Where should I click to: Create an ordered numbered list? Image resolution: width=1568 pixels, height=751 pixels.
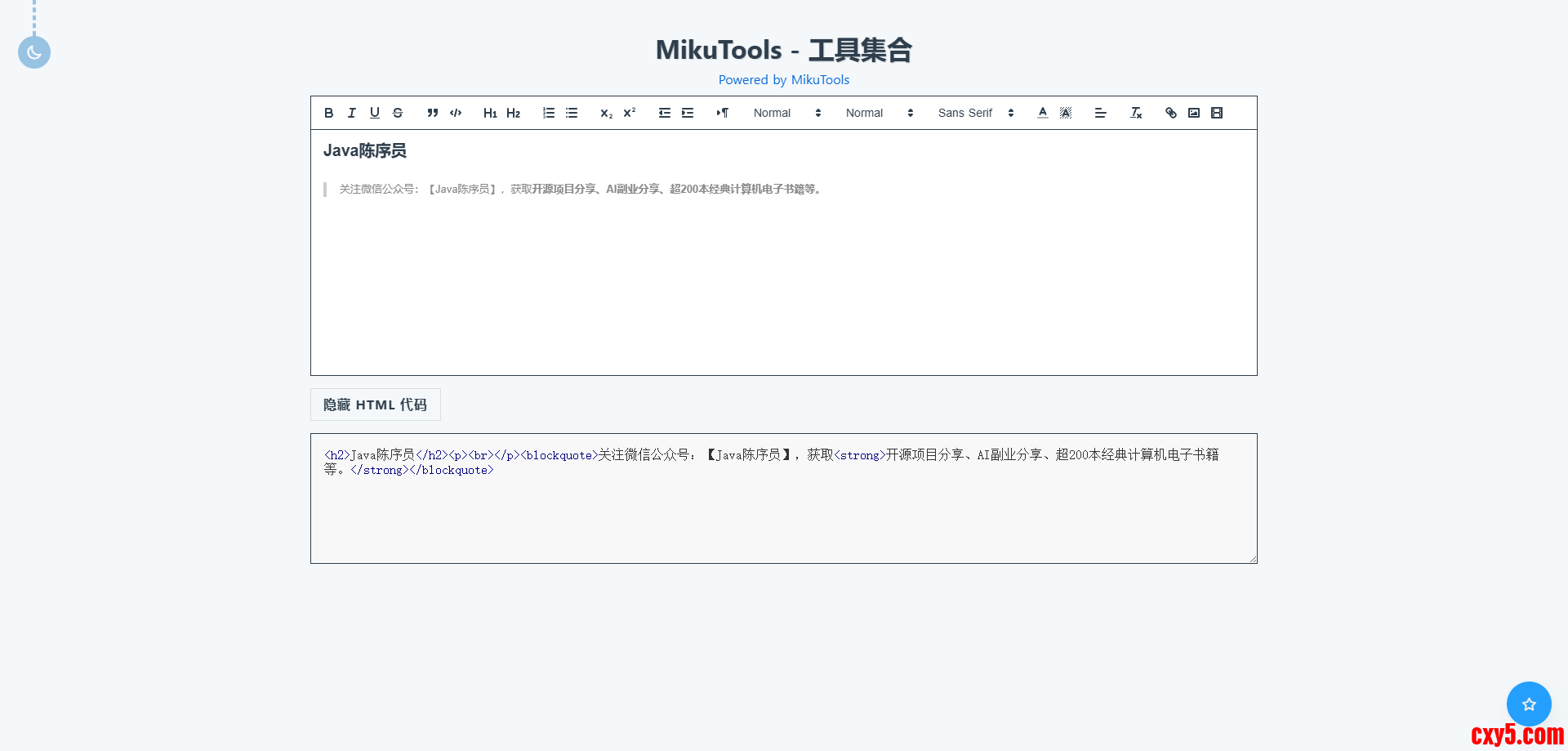(x=549, y=113)
